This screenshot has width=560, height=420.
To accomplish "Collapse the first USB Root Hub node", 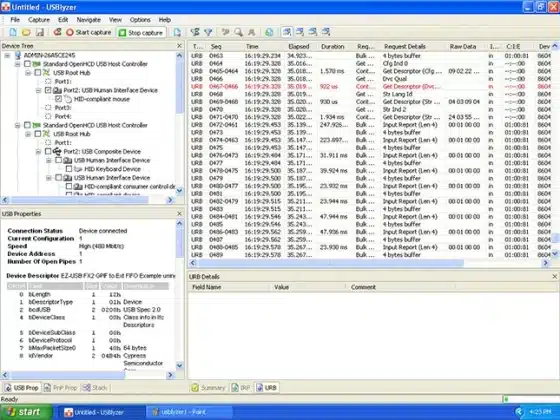I will click(x=28, y=73).
